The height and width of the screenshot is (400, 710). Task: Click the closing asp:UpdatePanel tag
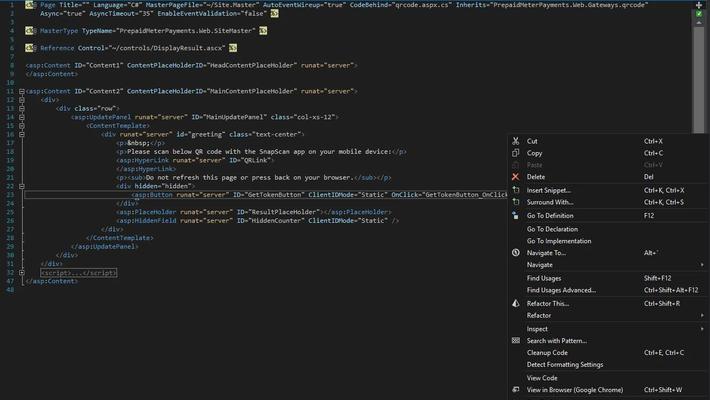105,246
